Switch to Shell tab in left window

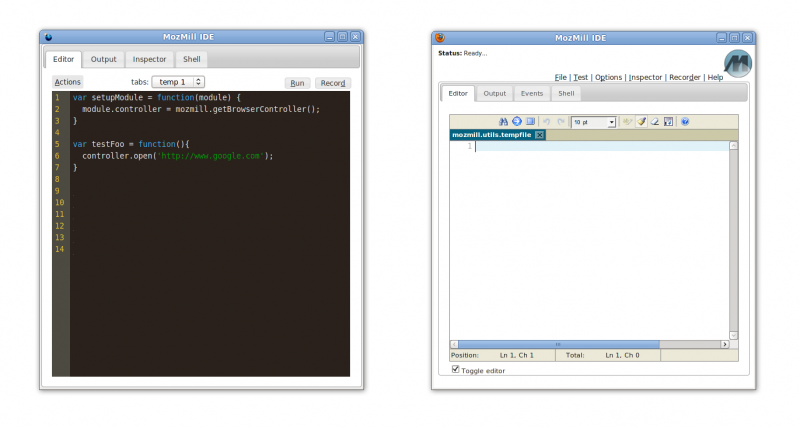click(191, 59)
